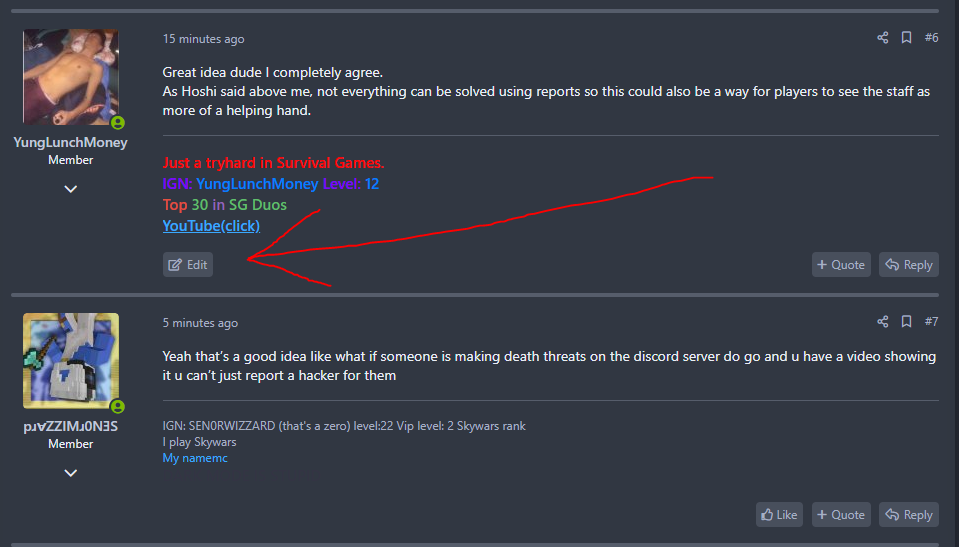
Task: Reply to post #6
Action: point(909,265)
